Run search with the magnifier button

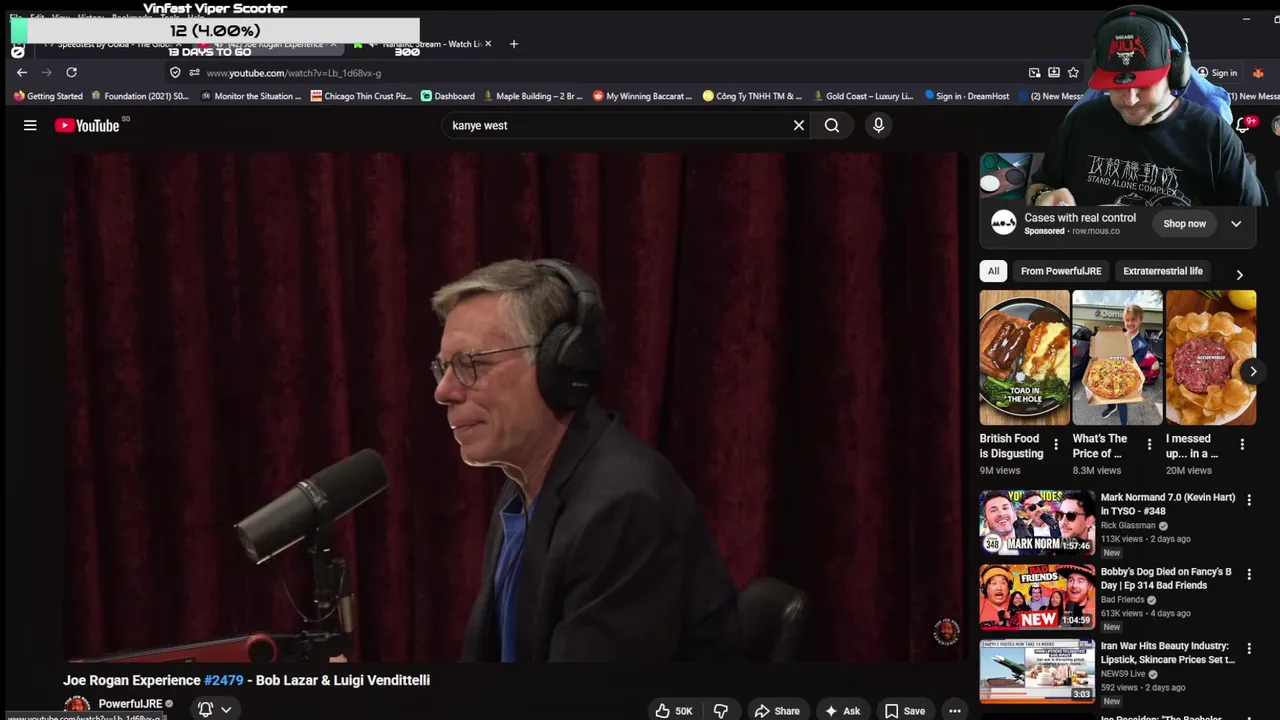click(x=832, y=125)
